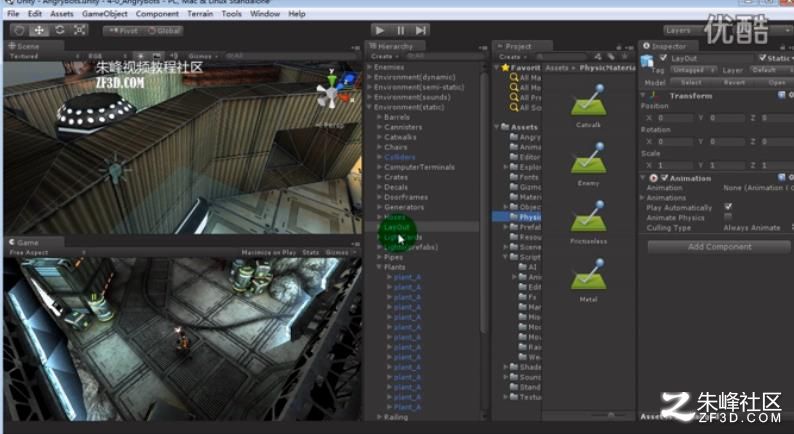794x434 pixels.
Task: Select the Shaders folder in Project tree
Action: (x=525, y=367)
